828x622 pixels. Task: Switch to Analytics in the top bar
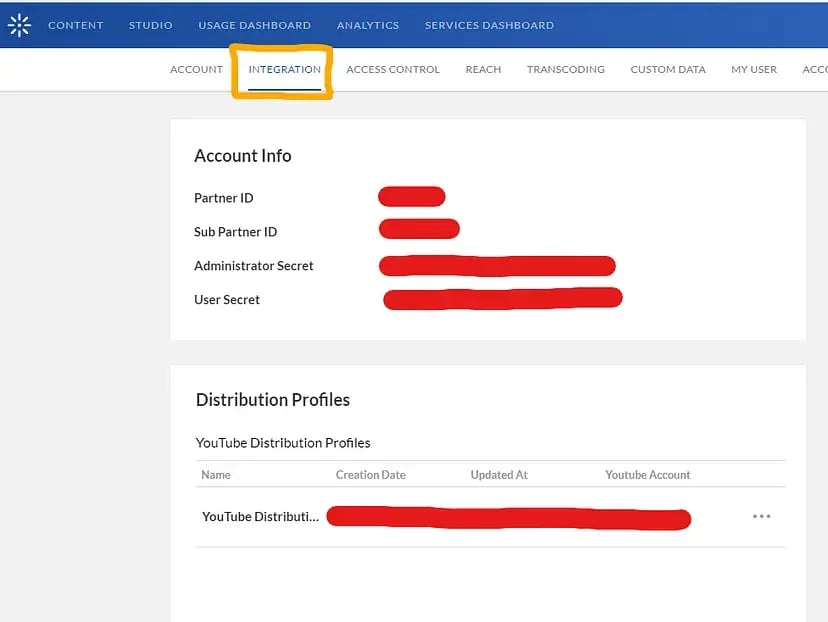[368, 25]
